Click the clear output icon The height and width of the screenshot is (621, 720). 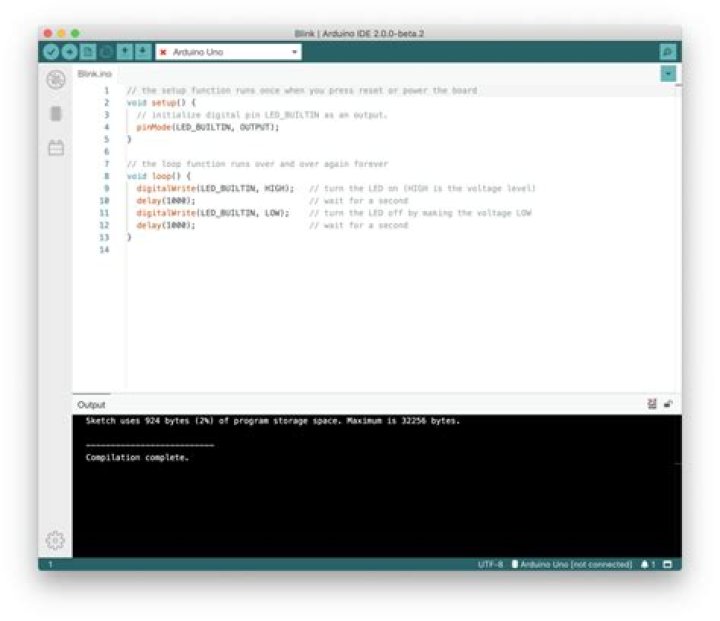(x=652, y=404)
